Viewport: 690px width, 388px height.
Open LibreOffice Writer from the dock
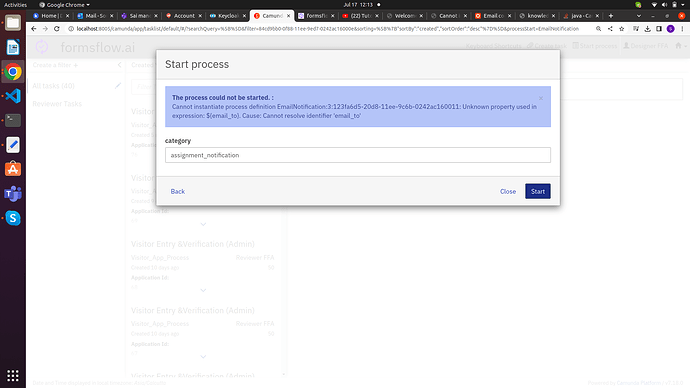click(x=13, y=47)
